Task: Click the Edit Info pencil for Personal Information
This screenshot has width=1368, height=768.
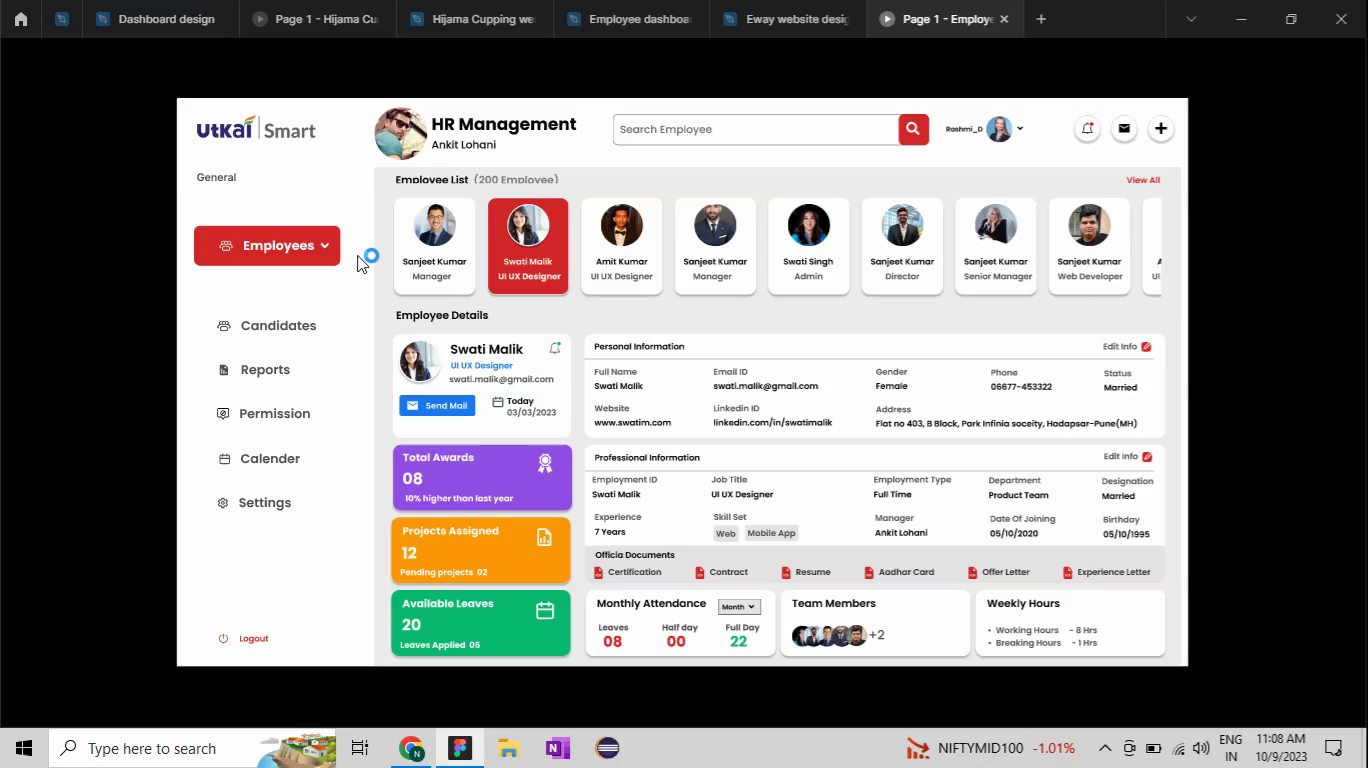Action: (1144, 346)
